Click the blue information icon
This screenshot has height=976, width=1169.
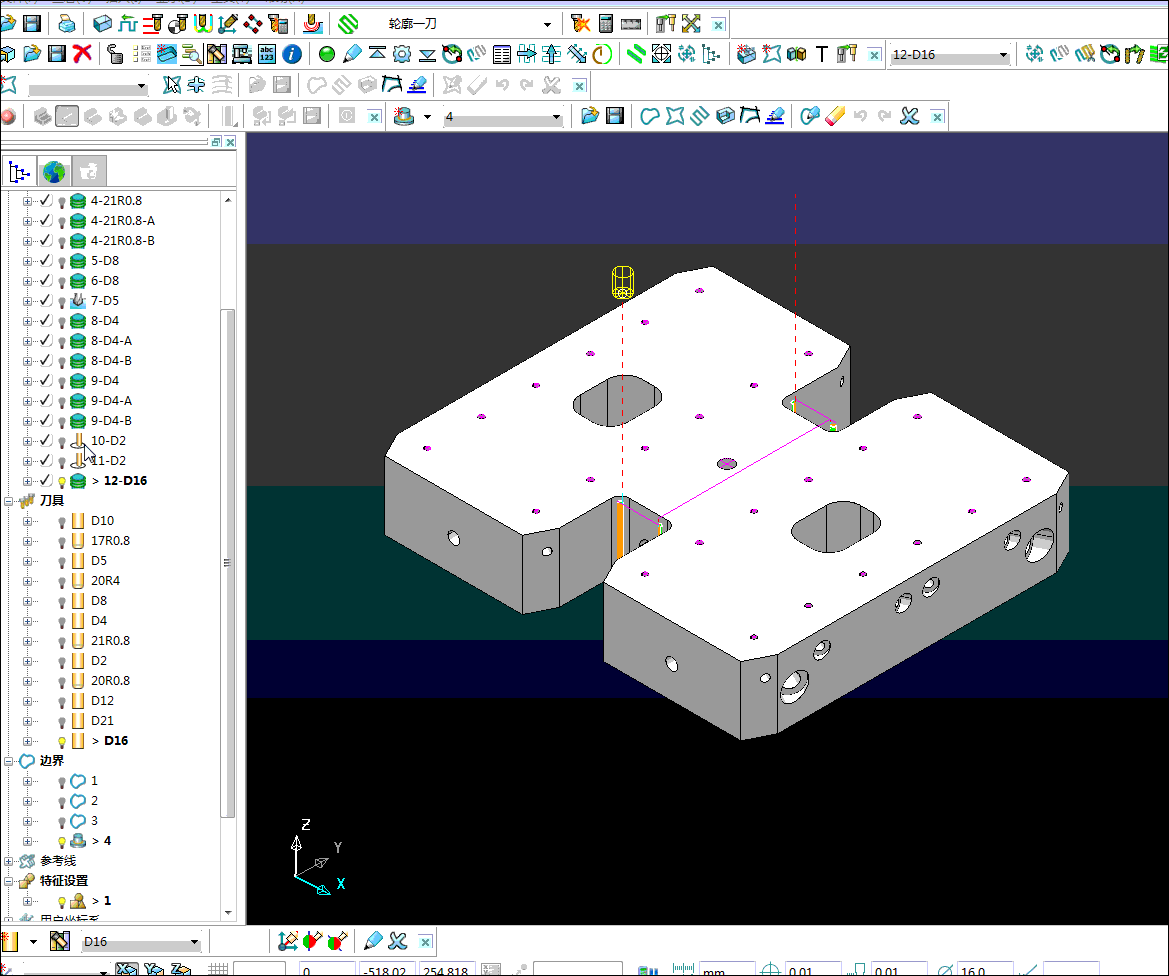pyautogui.click(x=292, y=54)
